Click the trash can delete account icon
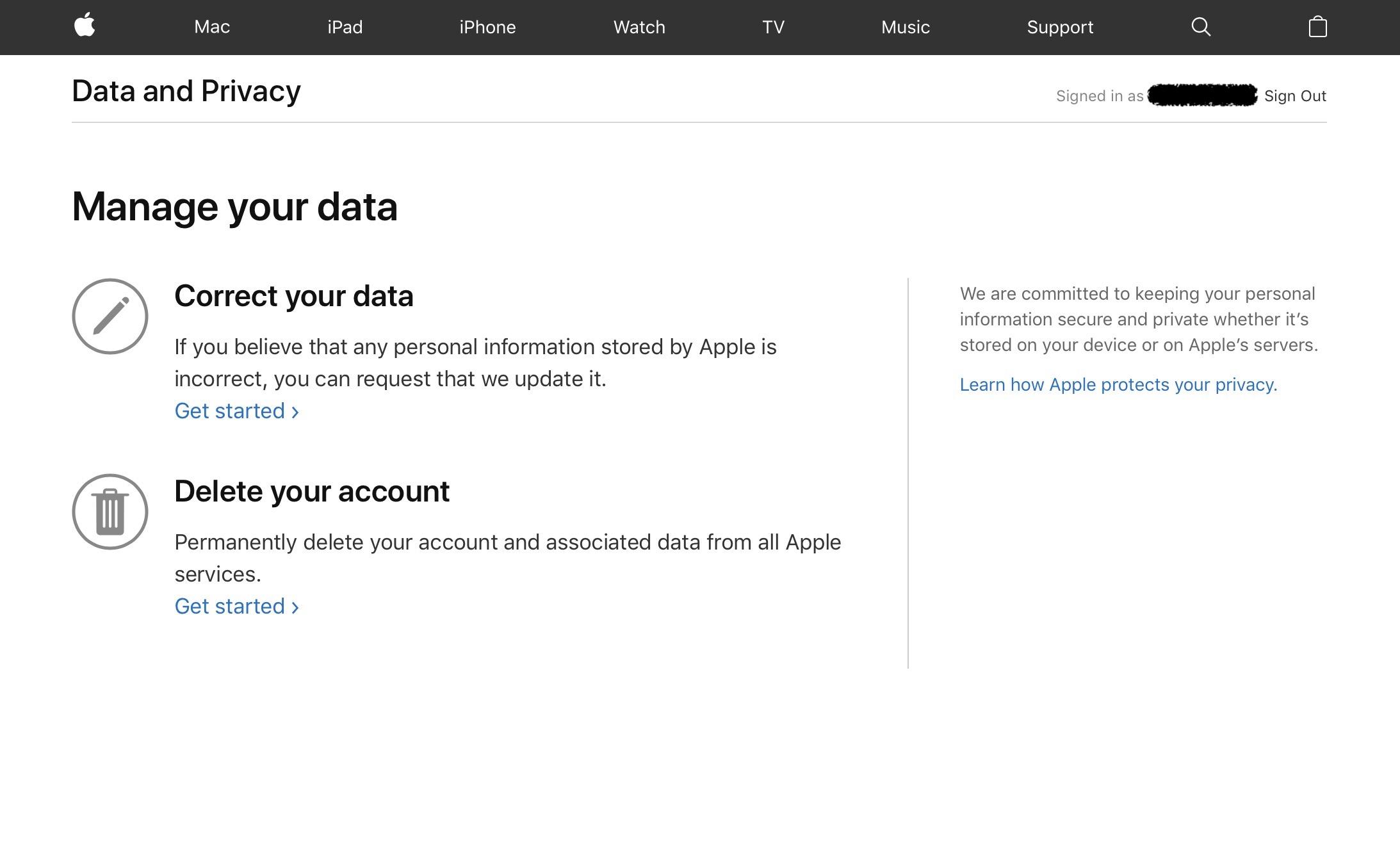 [x=110, y=512]
